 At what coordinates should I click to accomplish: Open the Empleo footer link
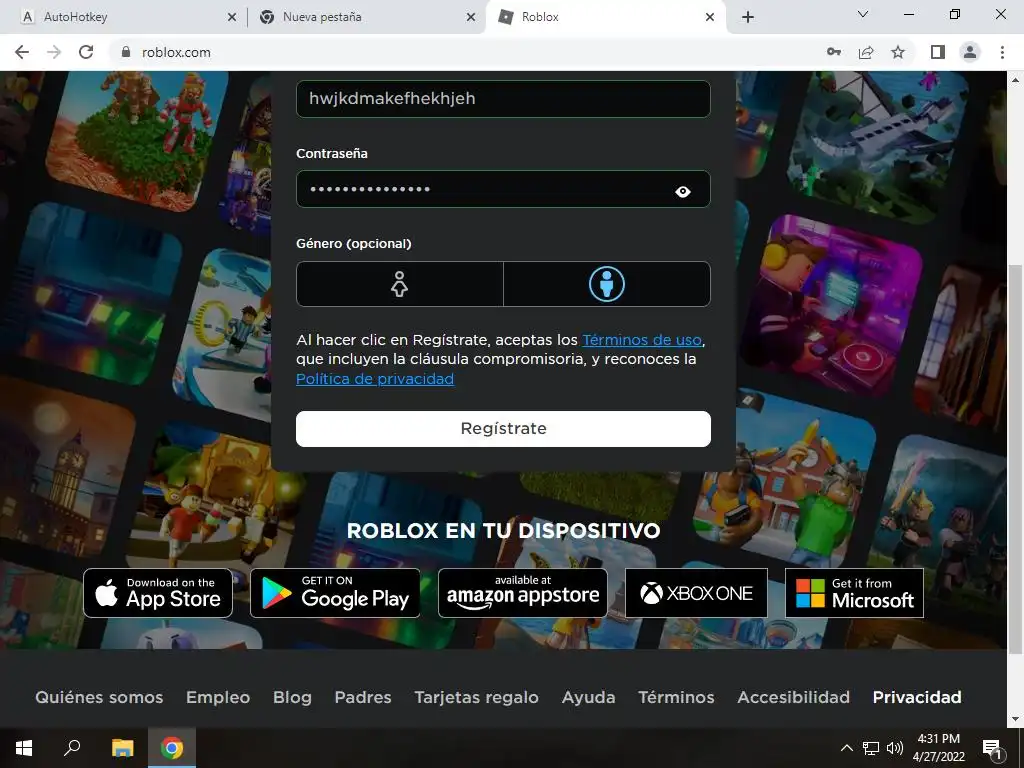(x=218, y=697)
